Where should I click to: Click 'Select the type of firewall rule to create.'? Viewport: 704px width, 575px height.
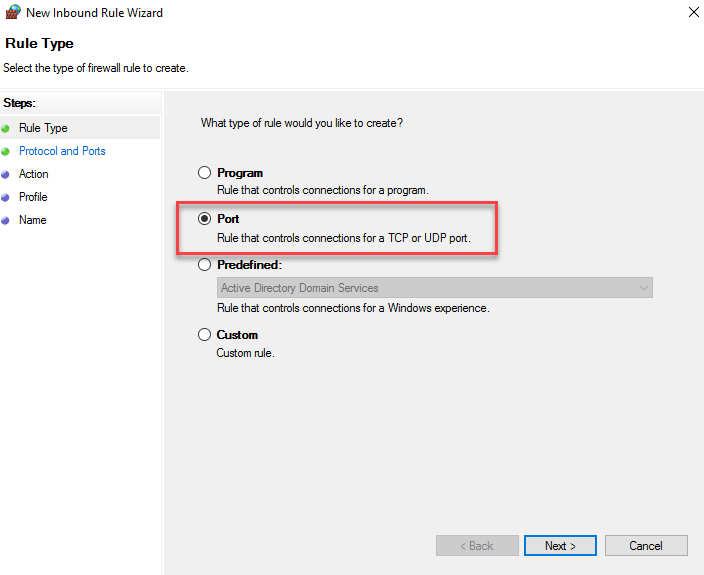pos(96,68)
